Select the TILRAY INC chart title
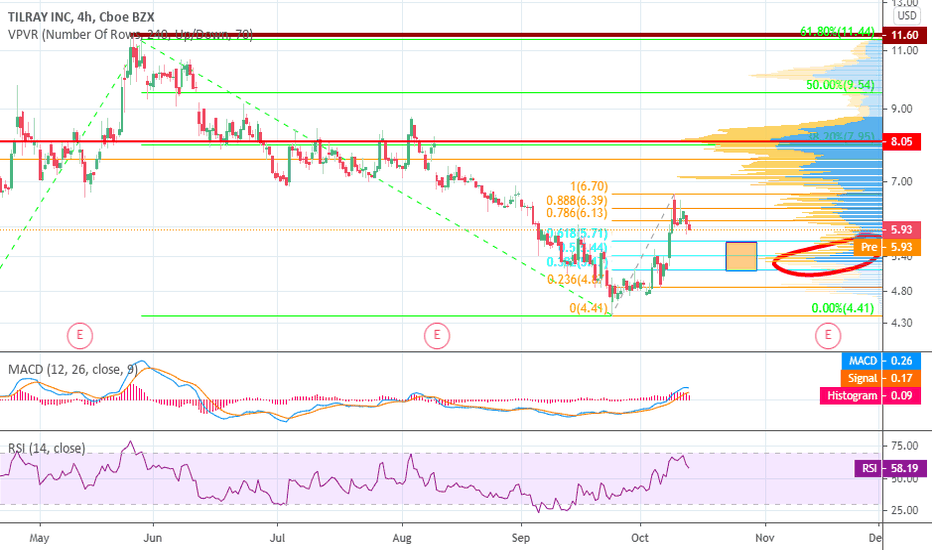The image size is (932, 550). pos(81,17)
